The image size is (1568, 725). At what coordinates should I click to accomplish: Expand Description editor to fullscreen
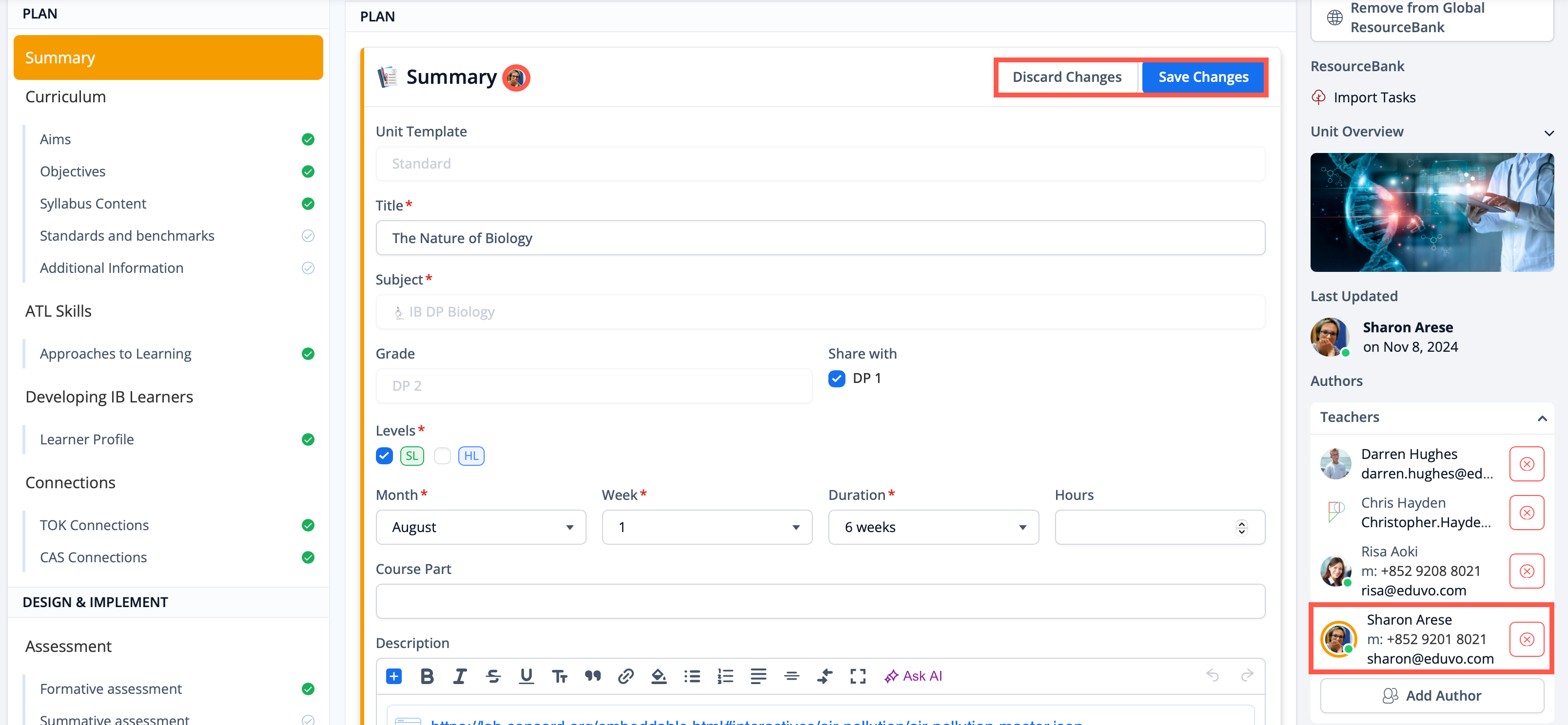coord(858,676)
